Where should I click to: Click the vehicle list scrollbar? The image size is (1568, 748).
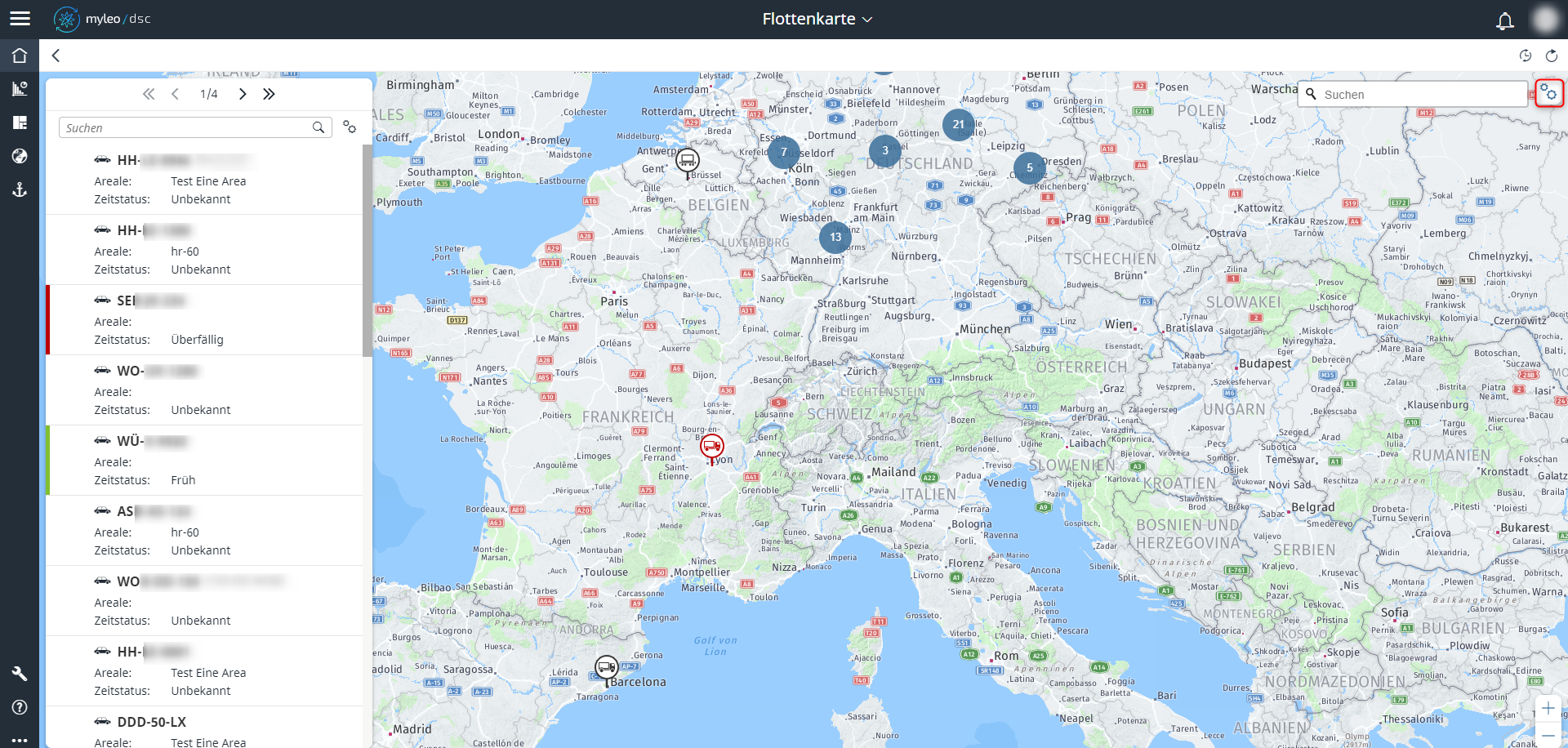tap(367, 249)
